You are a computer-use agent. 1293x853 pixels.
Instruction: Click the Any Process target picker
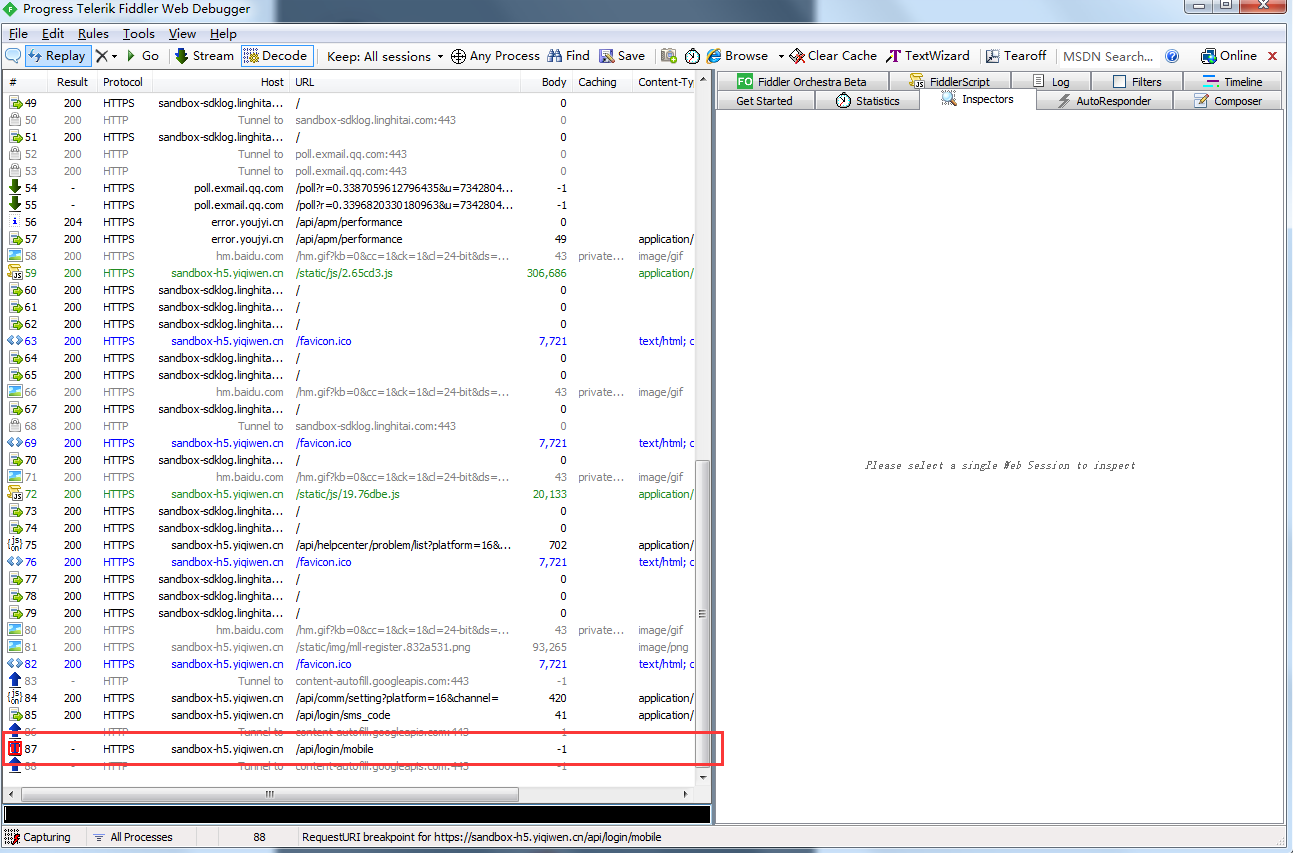pos(495,56)
